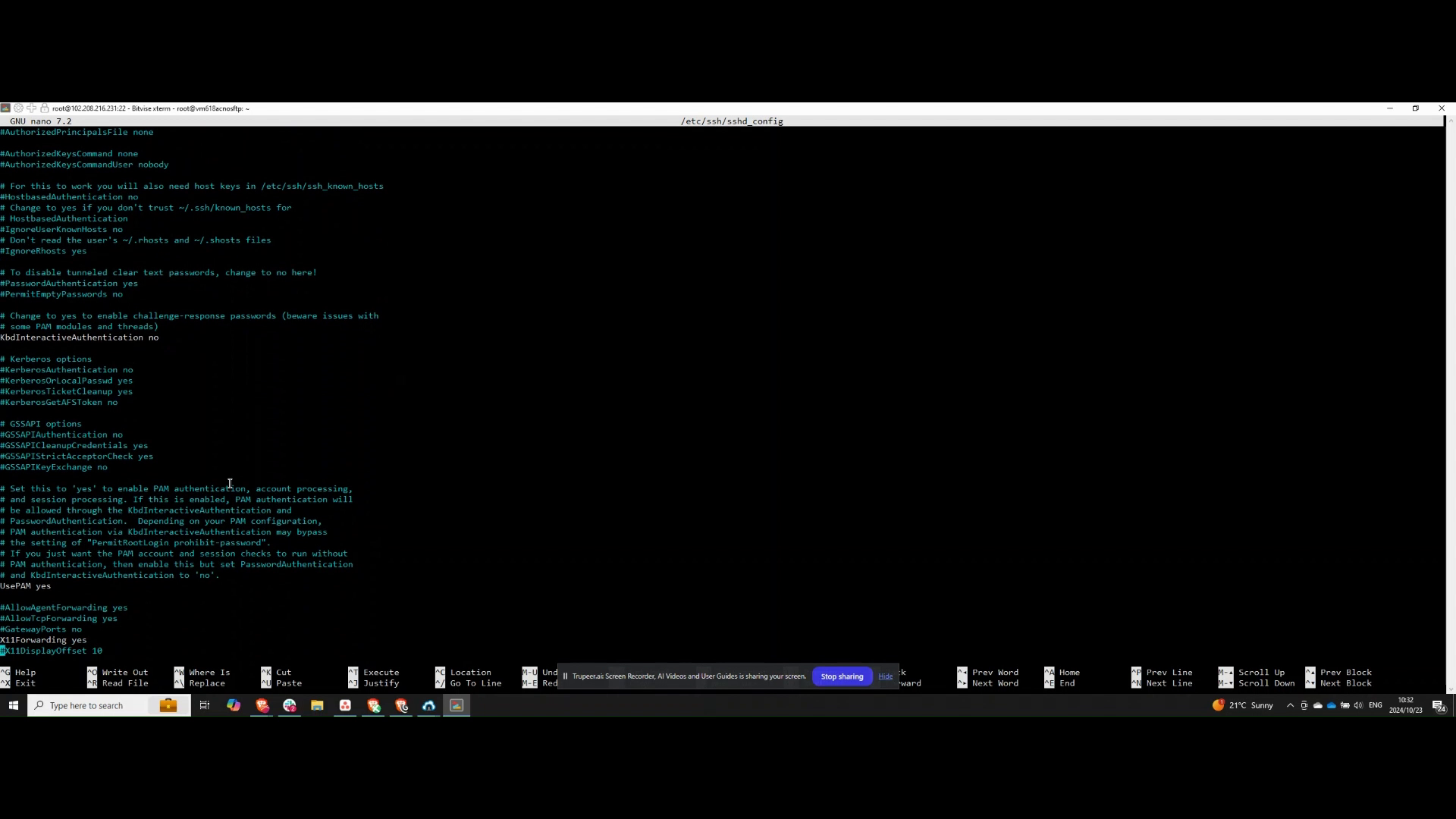Open the volume control in the system tray
Viewport: 1456px width, 819px height.
tap(1359, 705)
